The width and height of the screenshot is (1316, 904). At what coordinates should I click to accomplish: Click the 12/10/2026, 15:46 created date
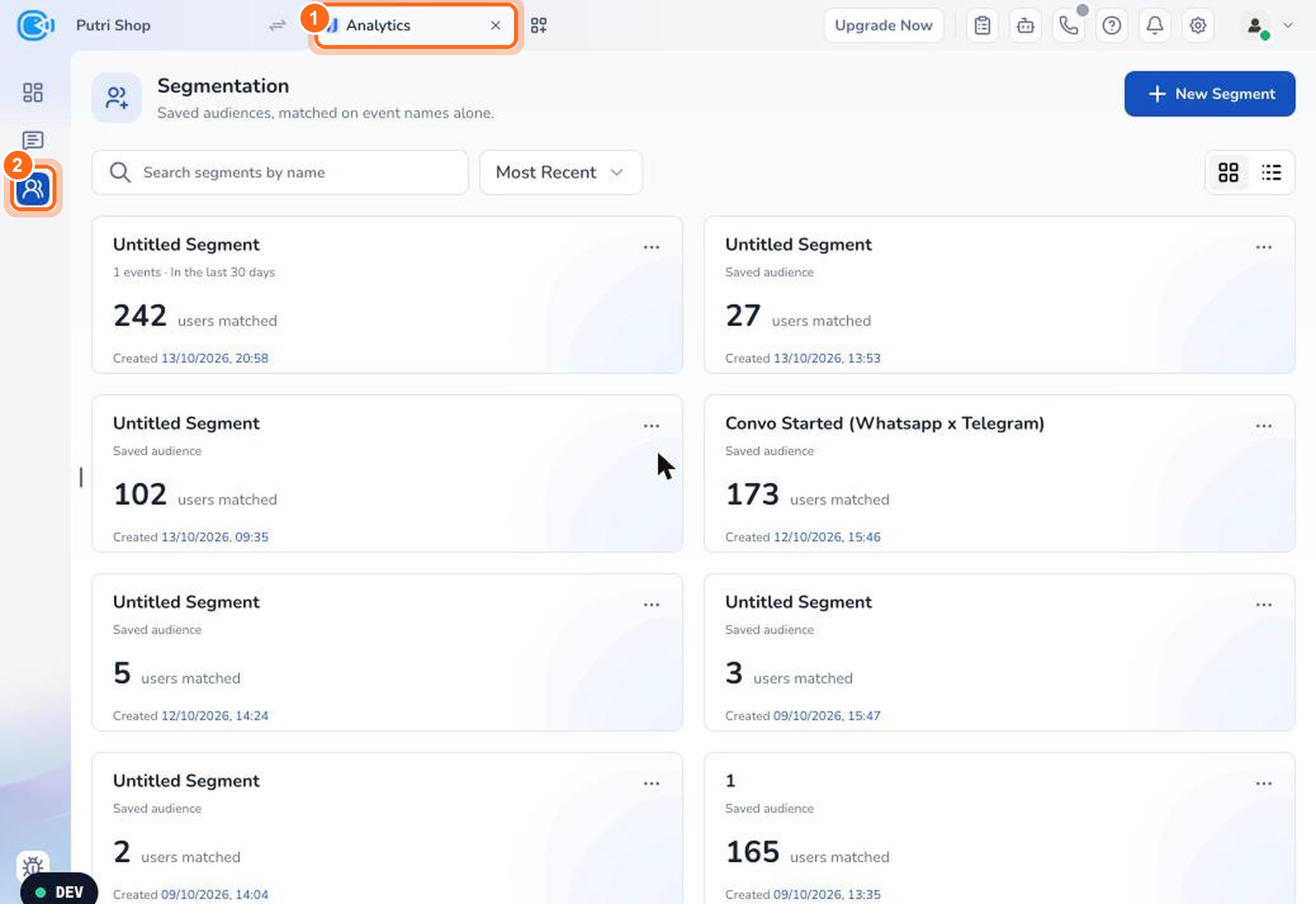pos(827,537)
